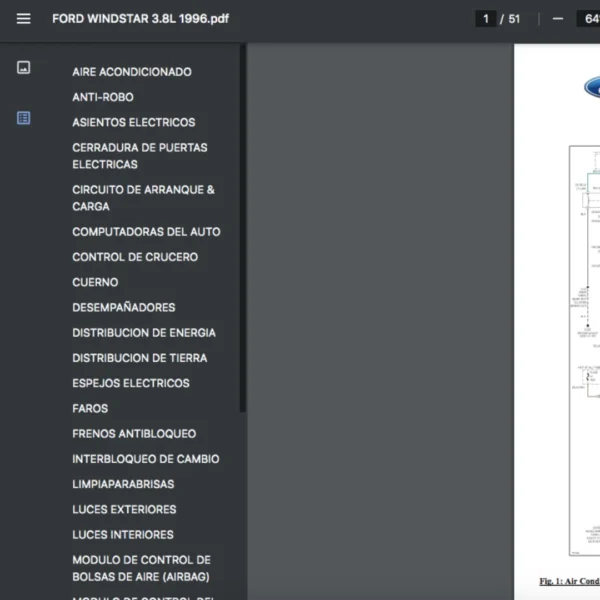600x600 pixels.
Task: Open the FRENOS ANTIBLOQUEO bookmark
Action: coord(134,434)
